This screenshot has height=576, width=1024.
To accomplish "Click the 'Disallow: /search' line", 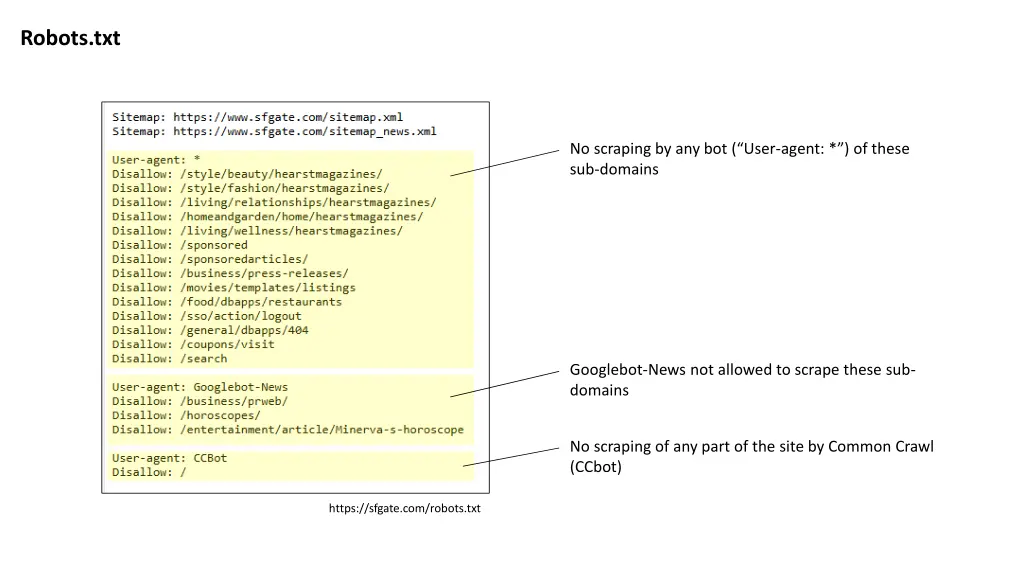I will [x=170, y=359].
